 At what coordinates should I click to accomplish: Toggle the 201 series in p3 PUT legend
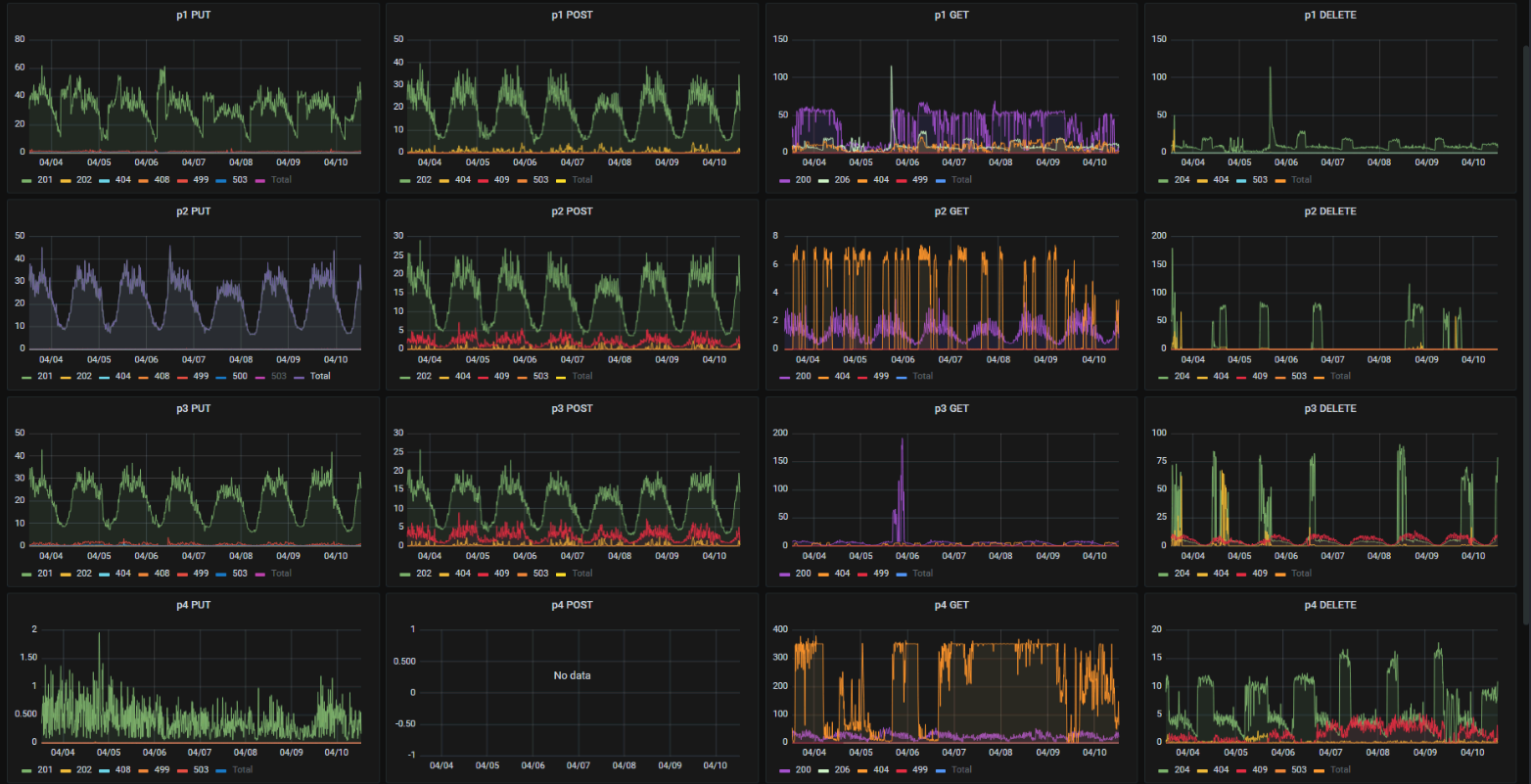click(x=45, y=574)
